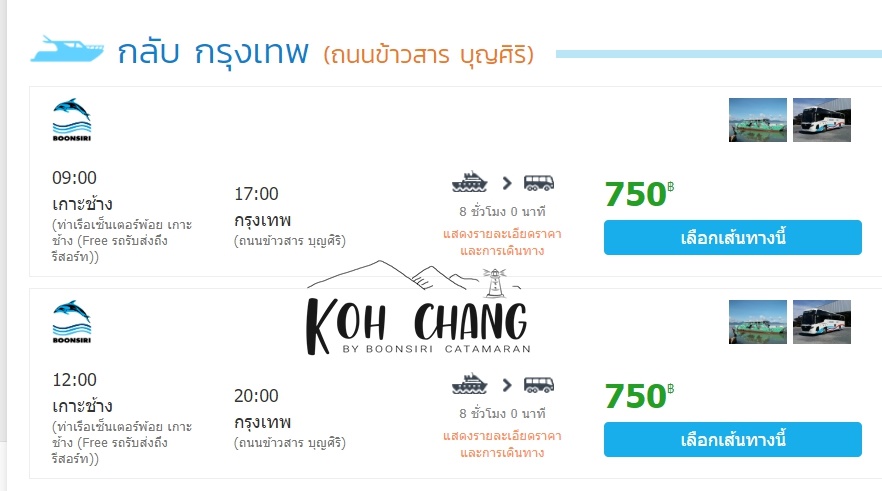Open the ferry photo thumbnail for the 09:00 trip

tap(758, 119)
